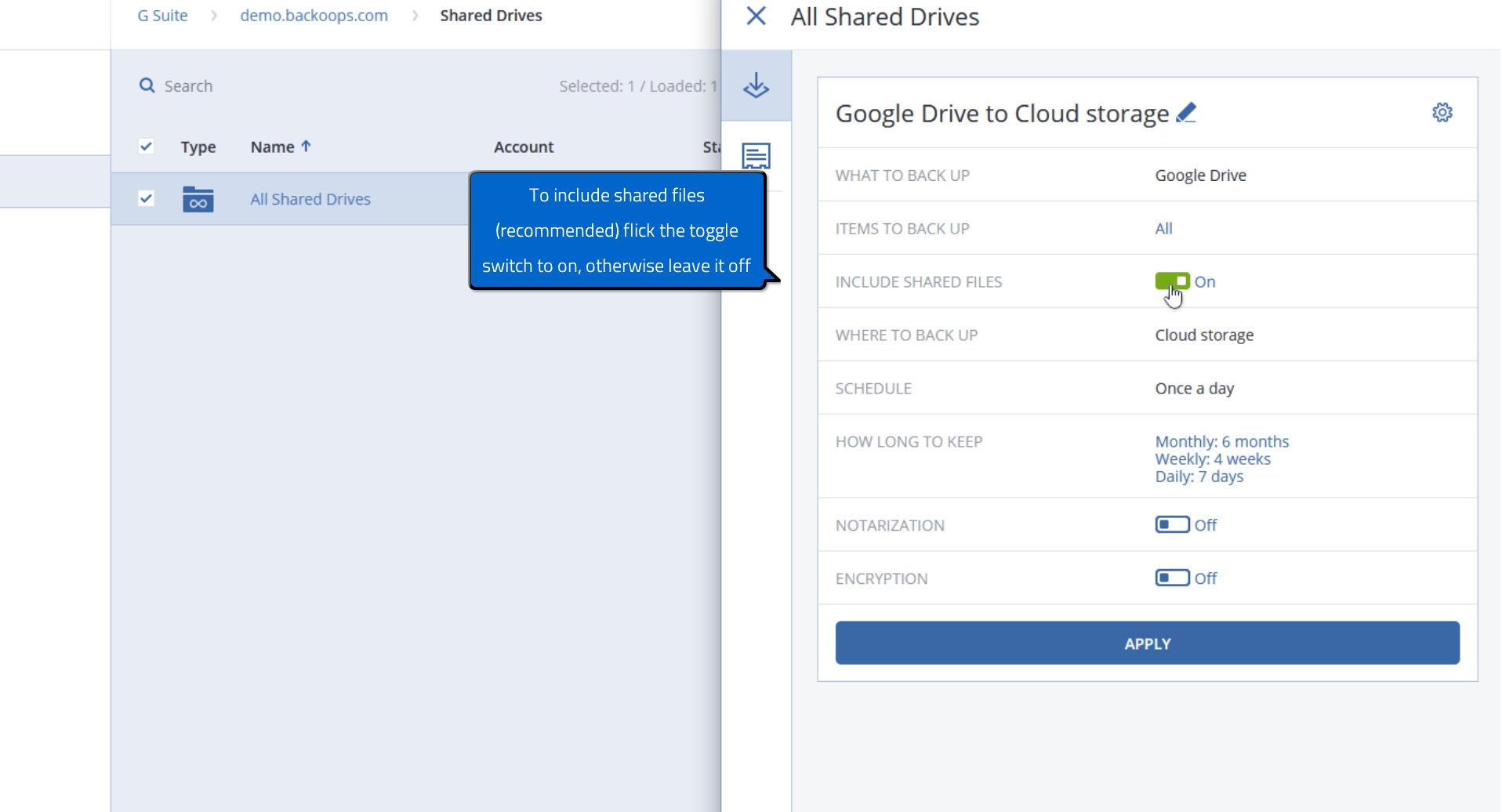This screenshot has height=812, width=1502.
Task: Click the Type column header
Action: 198,147
